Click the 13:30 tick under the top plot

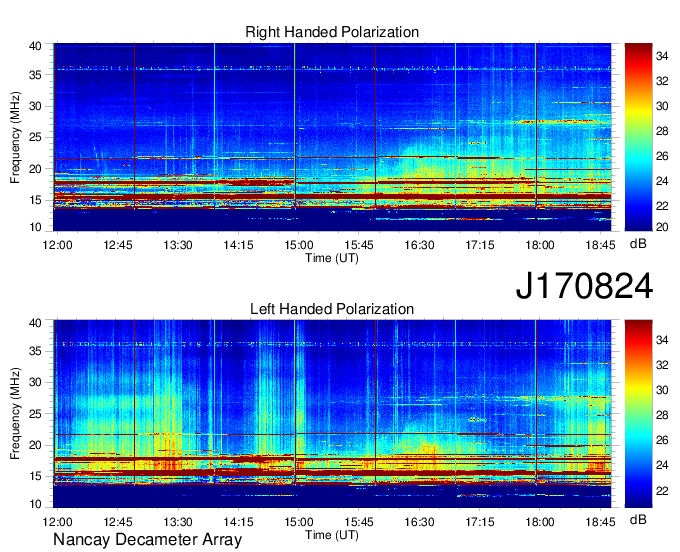coord(178,245)
